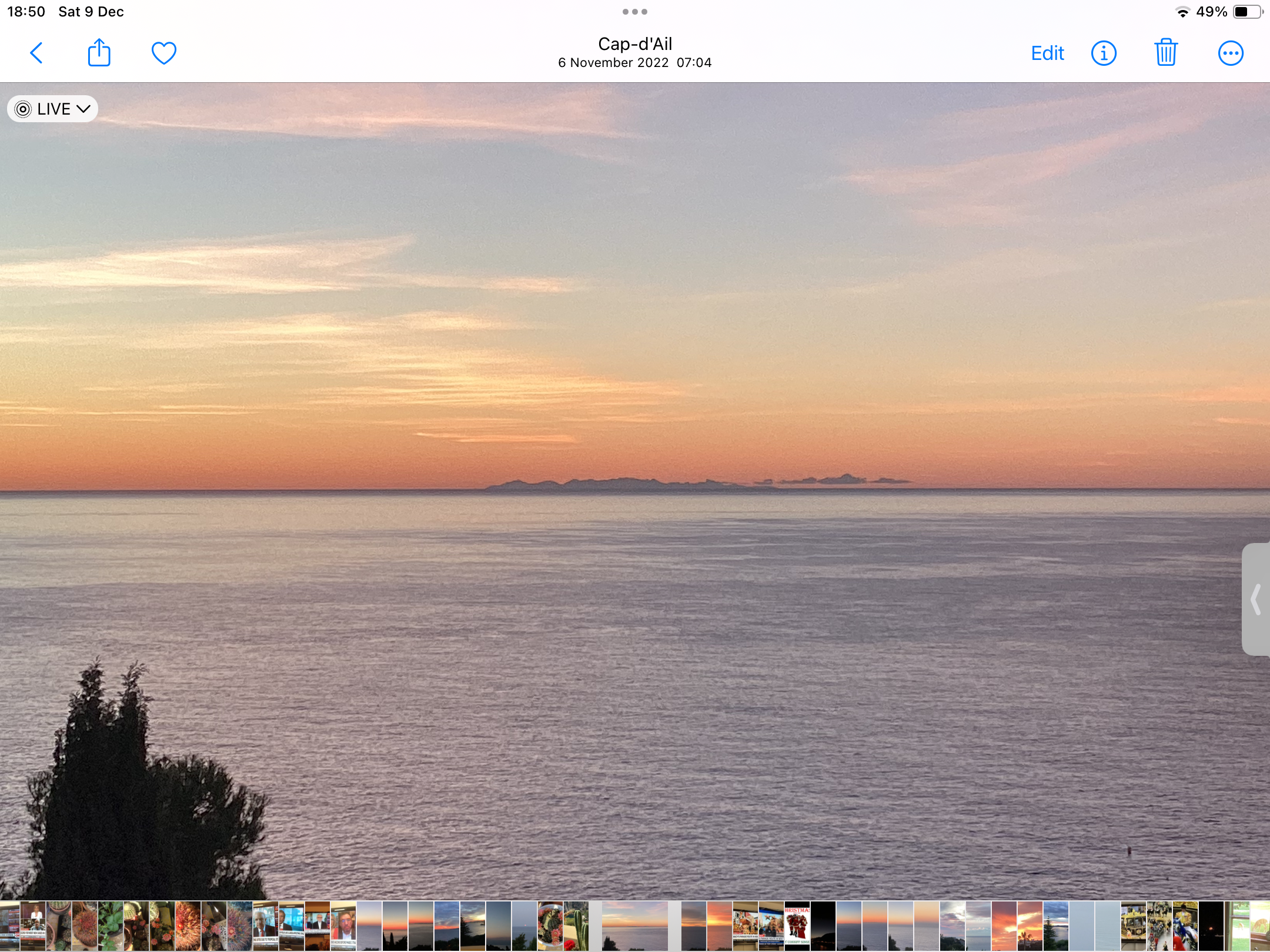Tap the Cap-d'Ail location title

[635, 44]
